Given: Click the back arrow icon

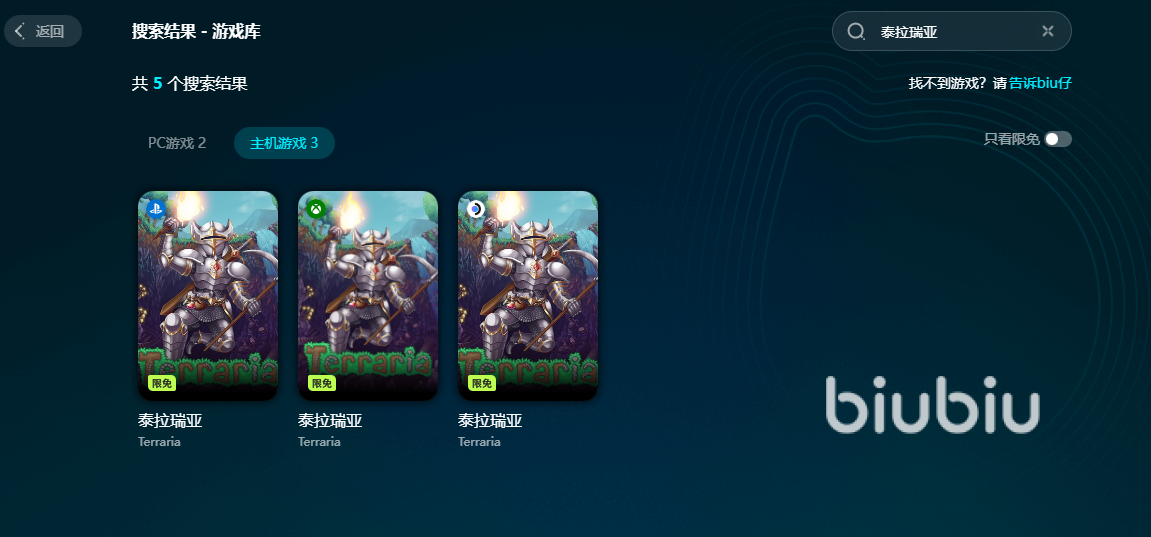Looking at the screenshot, I should 21,31.
